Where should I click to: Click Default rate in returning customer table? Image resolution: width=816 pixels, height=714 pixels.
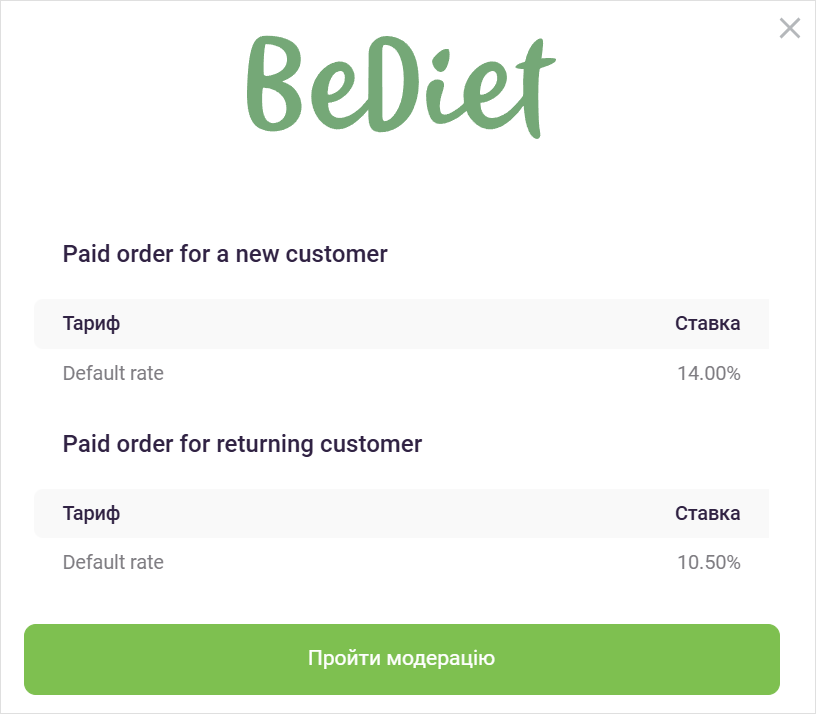(x=113, y=562)
